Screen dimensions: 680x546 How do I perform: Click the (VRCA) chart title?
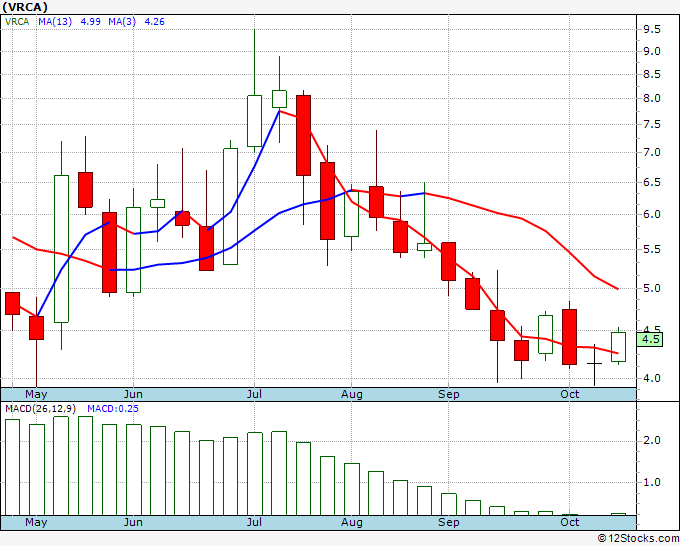[25, 7]
